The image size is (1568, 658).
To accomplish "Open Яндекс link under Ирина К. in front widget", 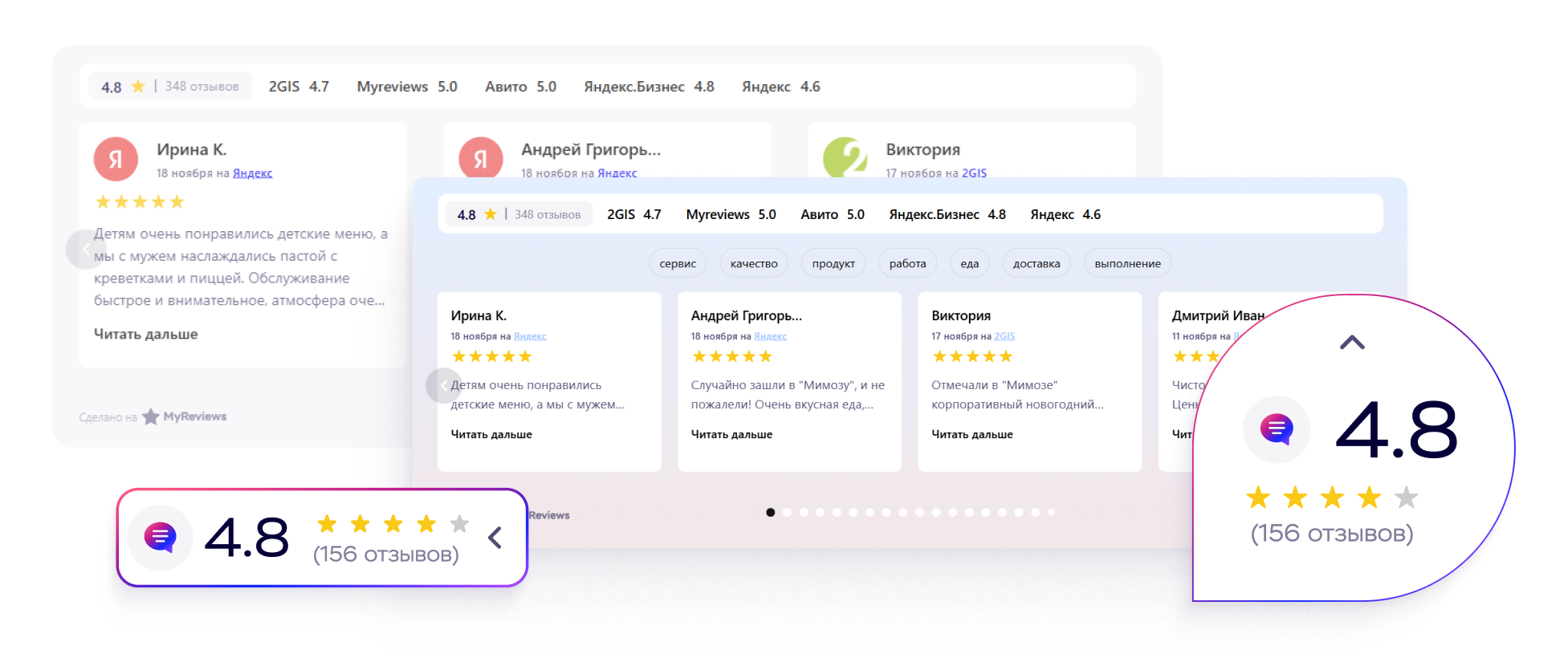I will click(x=530, y=336).
